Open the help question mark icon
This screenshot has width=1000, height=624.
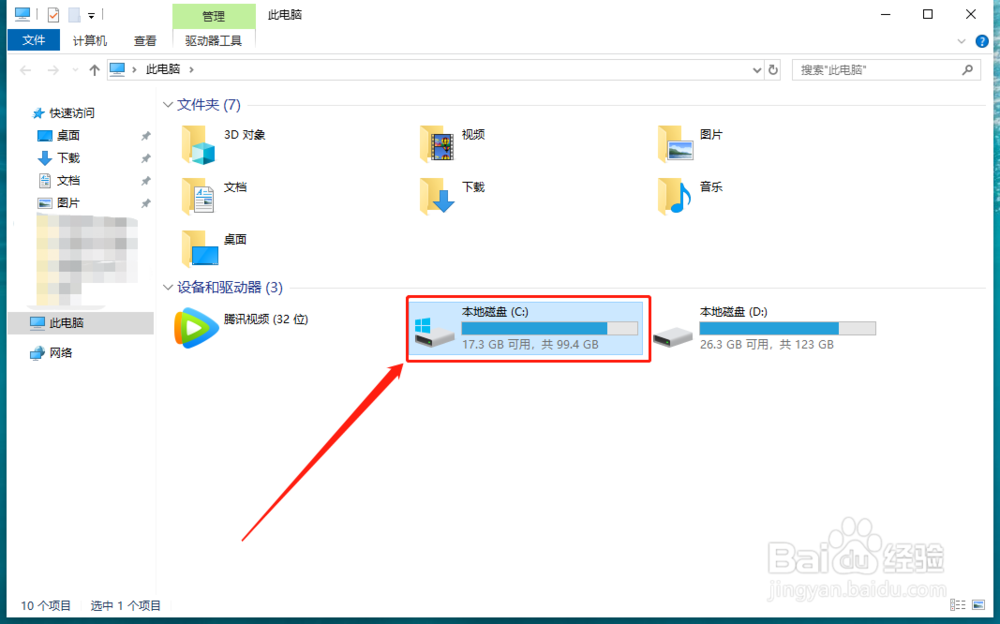[982, 41]
